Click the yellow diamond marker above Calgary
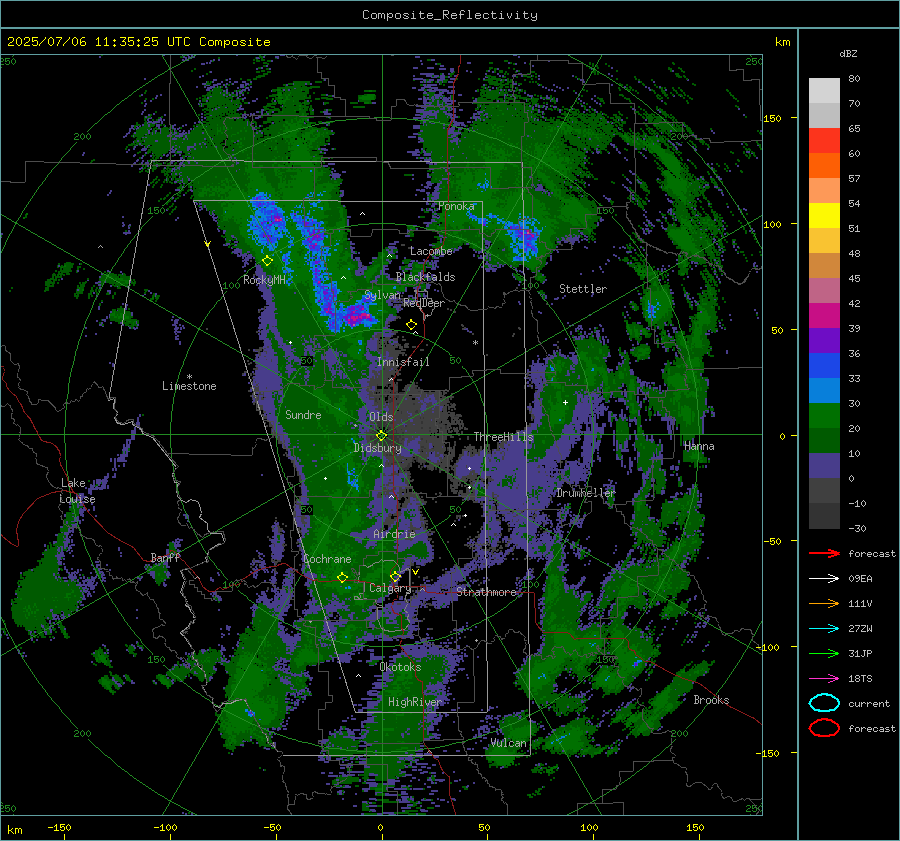900x841 pixels. click(x=395, y=576)
